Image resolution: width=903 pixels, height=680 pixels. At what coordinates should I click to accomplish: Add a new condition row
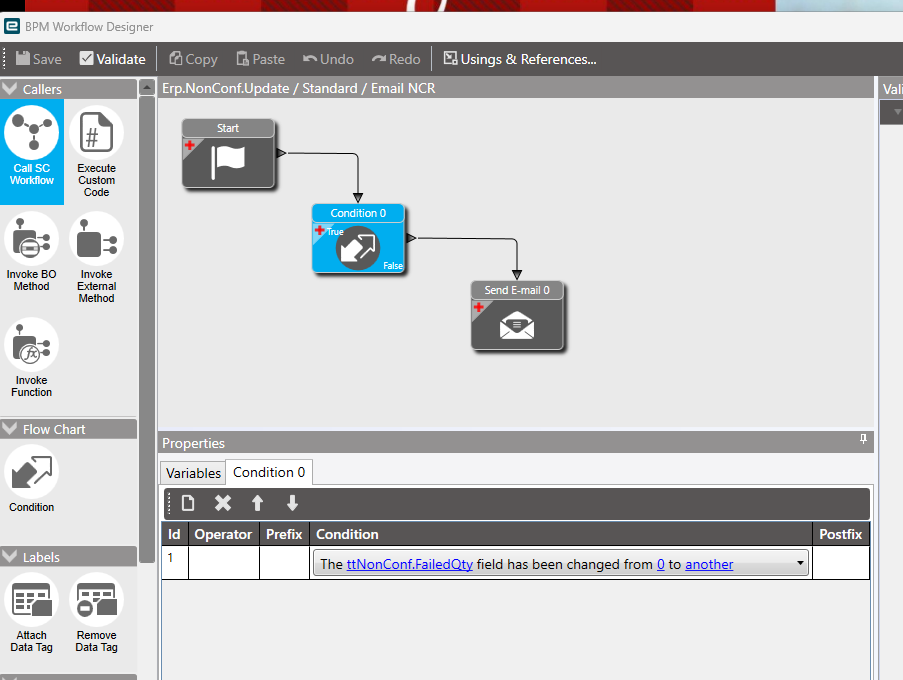188,503
